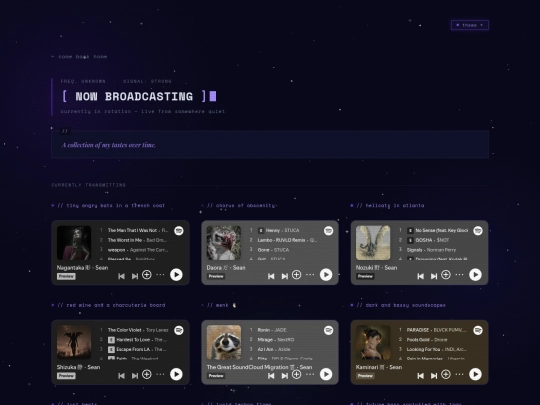Open Spotify logo on SoundCloud Migration card
This screenshot has height=405, width=540.
(329, 330)
